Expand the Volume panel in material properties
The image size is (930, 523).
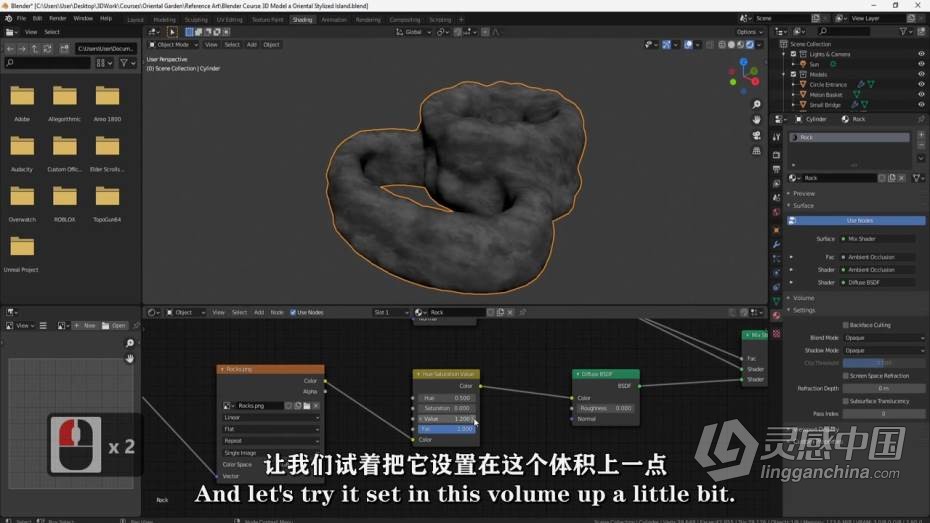click(804, 298)
